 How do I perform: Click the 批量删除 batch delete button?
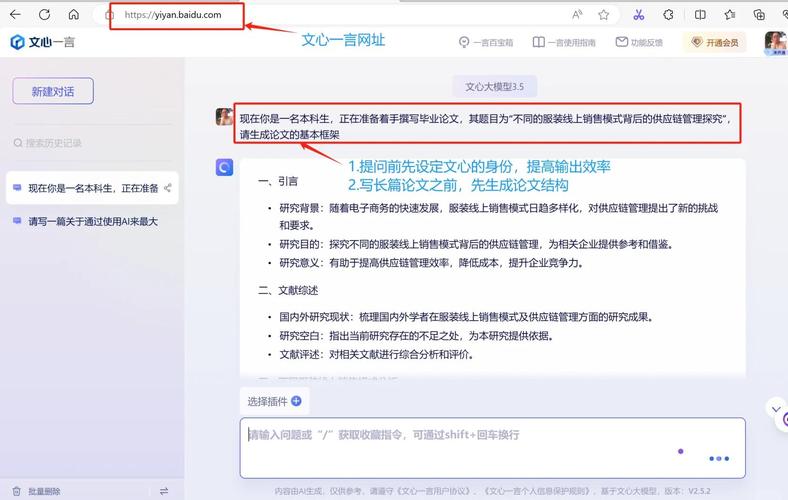pos(37,491)
